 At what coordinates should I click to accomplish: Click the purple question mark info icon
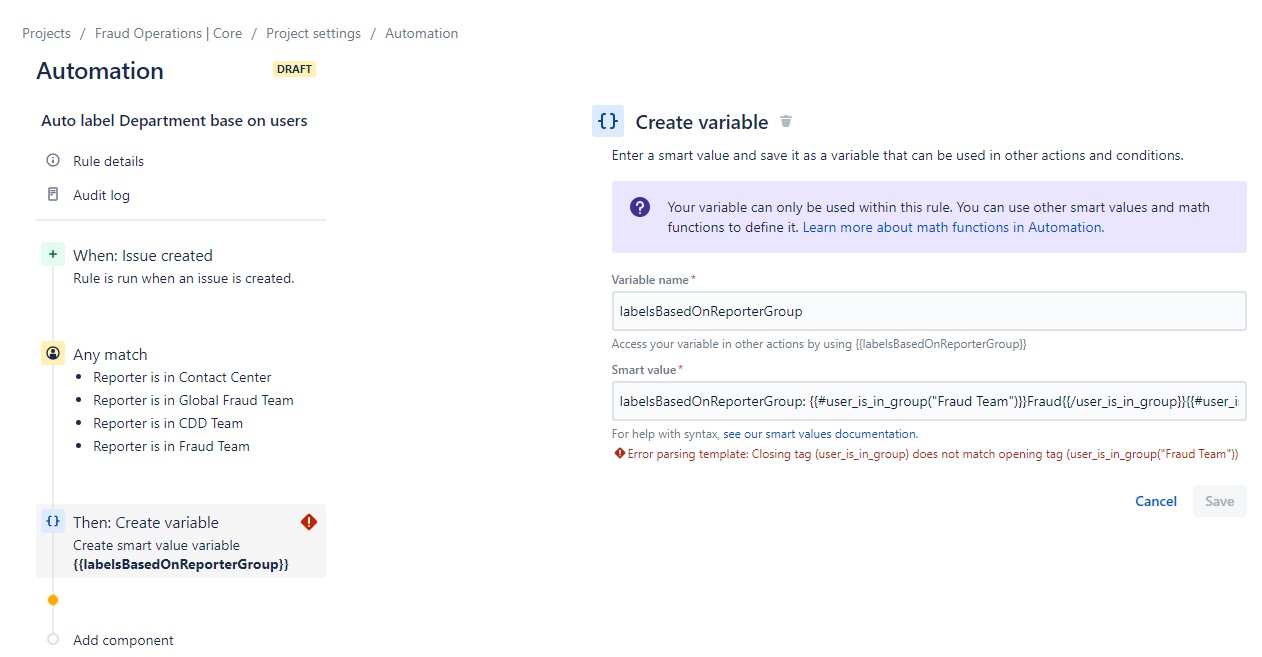(640, 207)
